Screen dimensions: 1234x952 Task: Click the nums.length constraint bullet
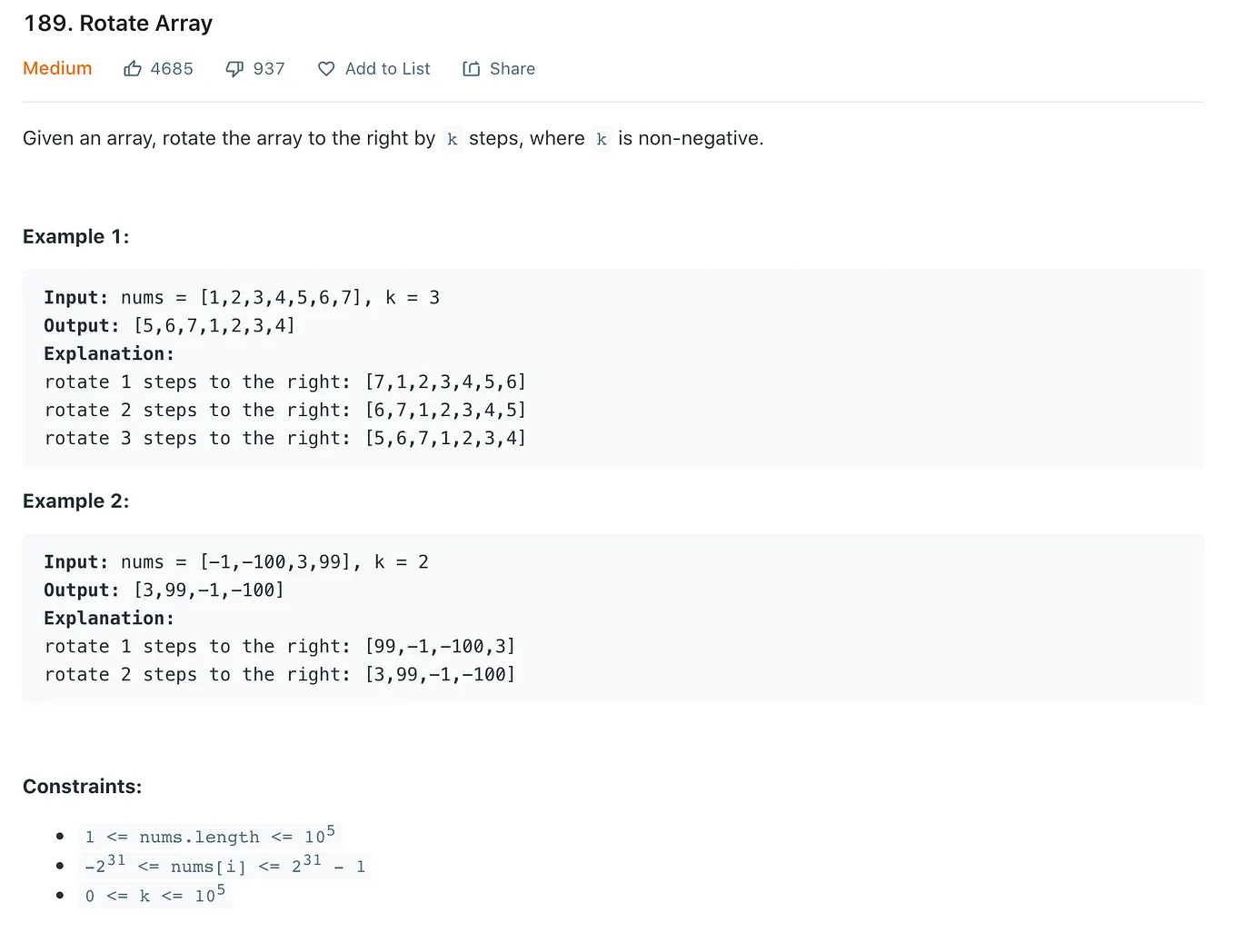[x=210, y=836]
